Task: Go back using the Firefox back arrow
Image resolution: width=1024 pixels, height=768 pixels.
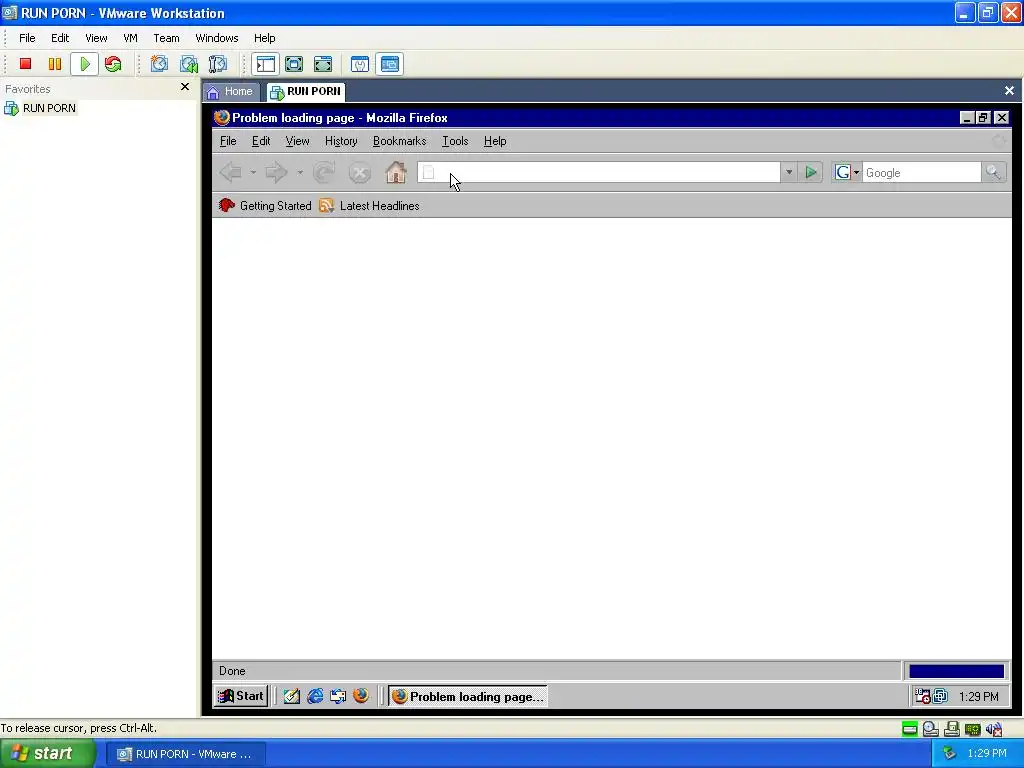Action: click(231, 172)
